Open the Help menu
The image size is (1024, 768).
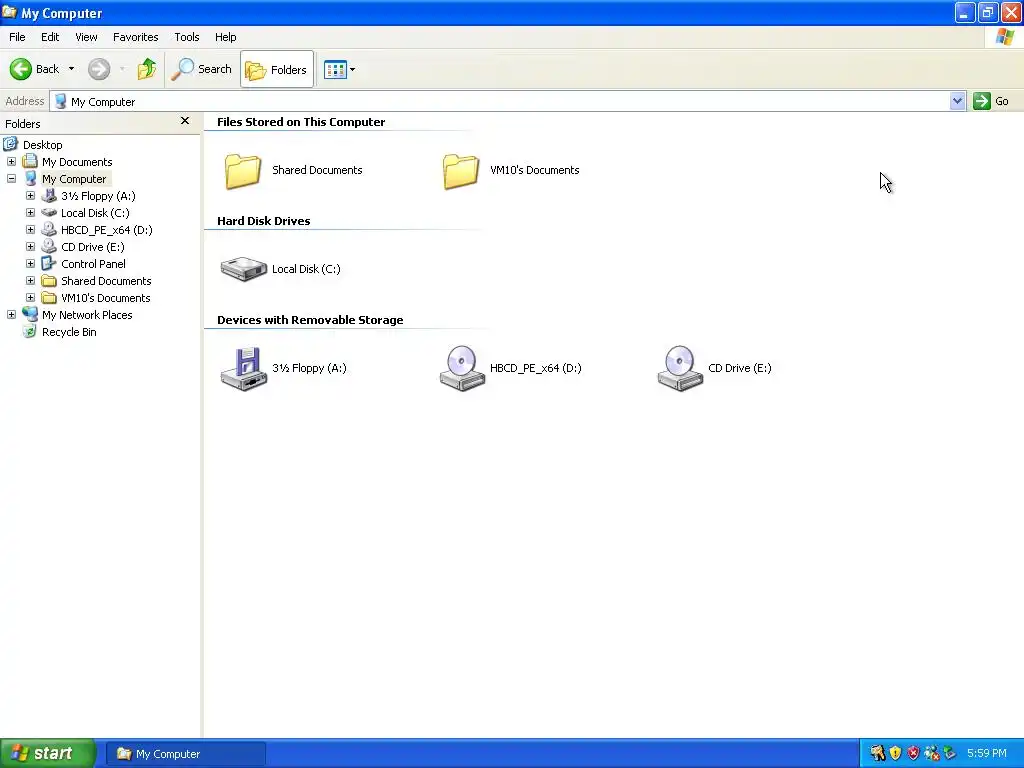[x=226, y=37]
